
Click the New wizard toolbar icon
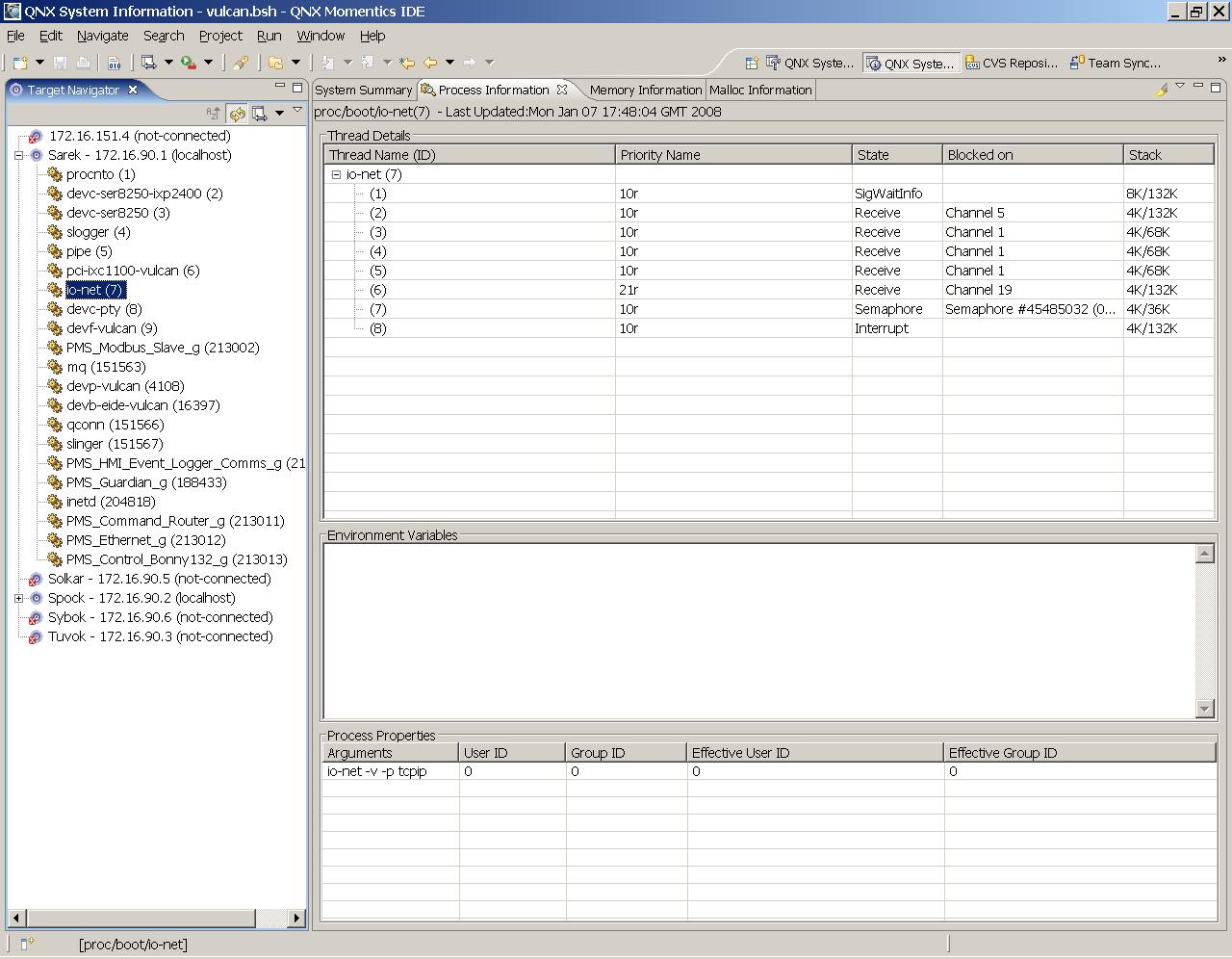tap(19, 63)
